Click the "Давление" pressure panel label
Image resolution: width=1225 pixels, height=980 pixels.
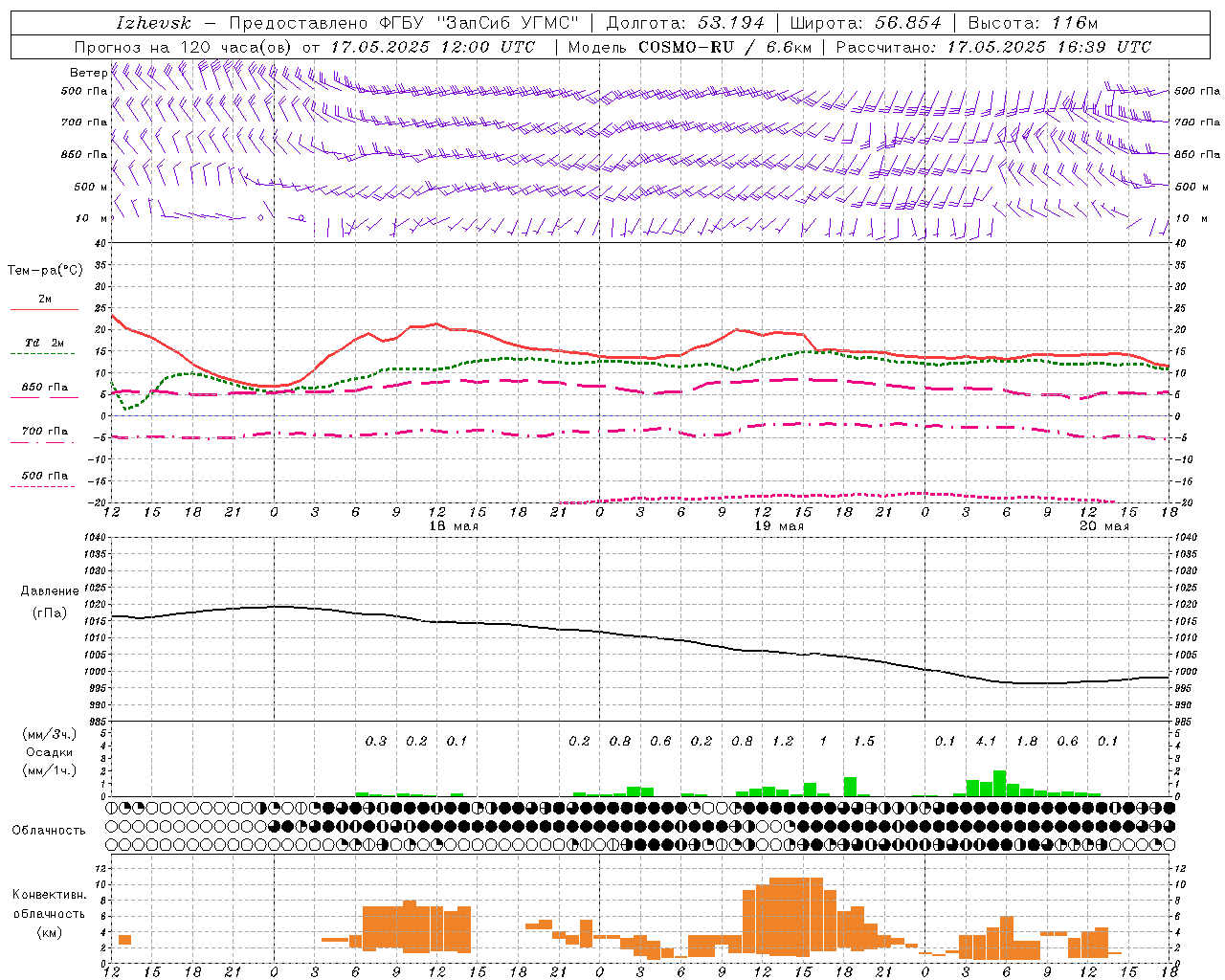(x=50, y=591)
